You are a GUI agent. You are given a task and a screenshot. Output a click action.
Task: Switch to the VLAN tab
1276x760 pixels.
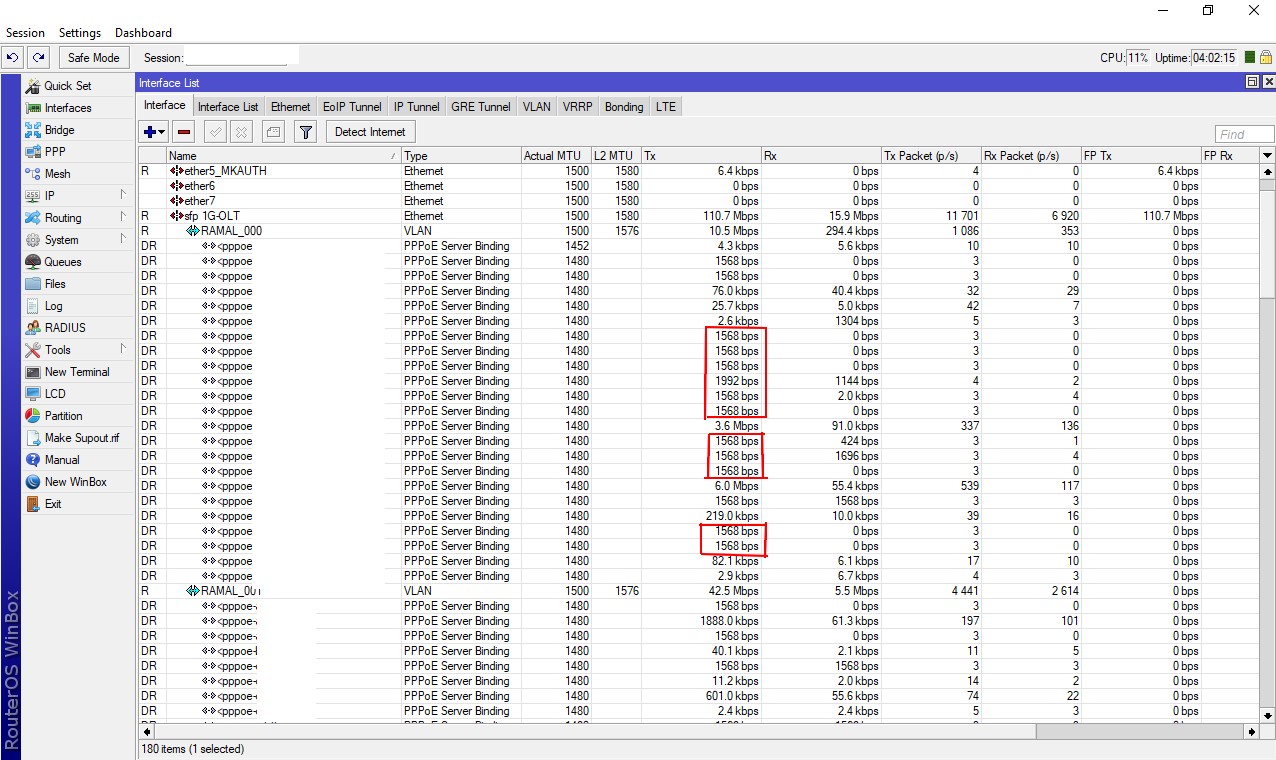536,107
